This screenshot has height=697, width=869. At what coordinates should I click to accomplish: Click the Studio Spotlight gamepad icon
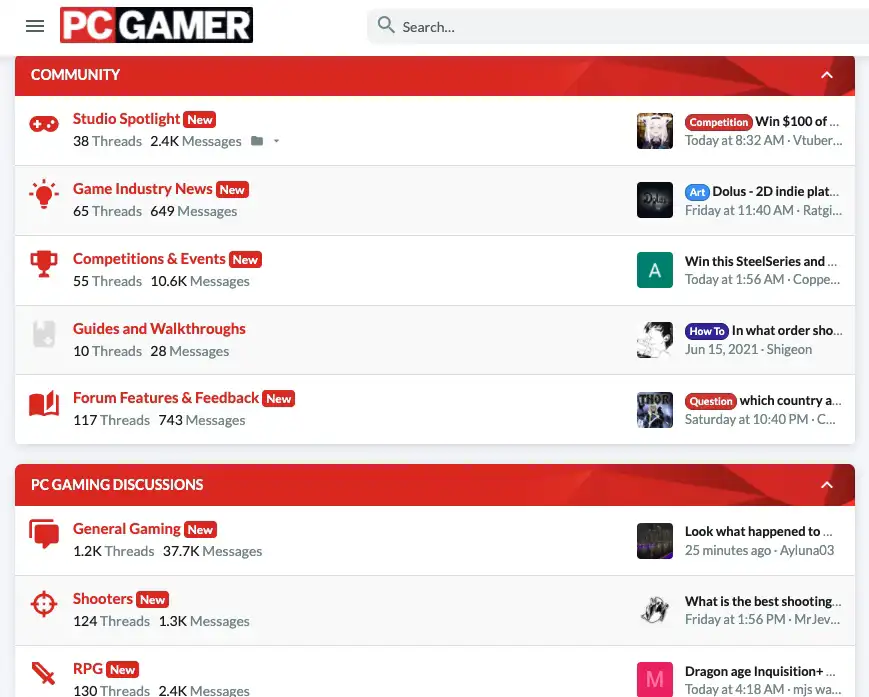click(44, 124)
